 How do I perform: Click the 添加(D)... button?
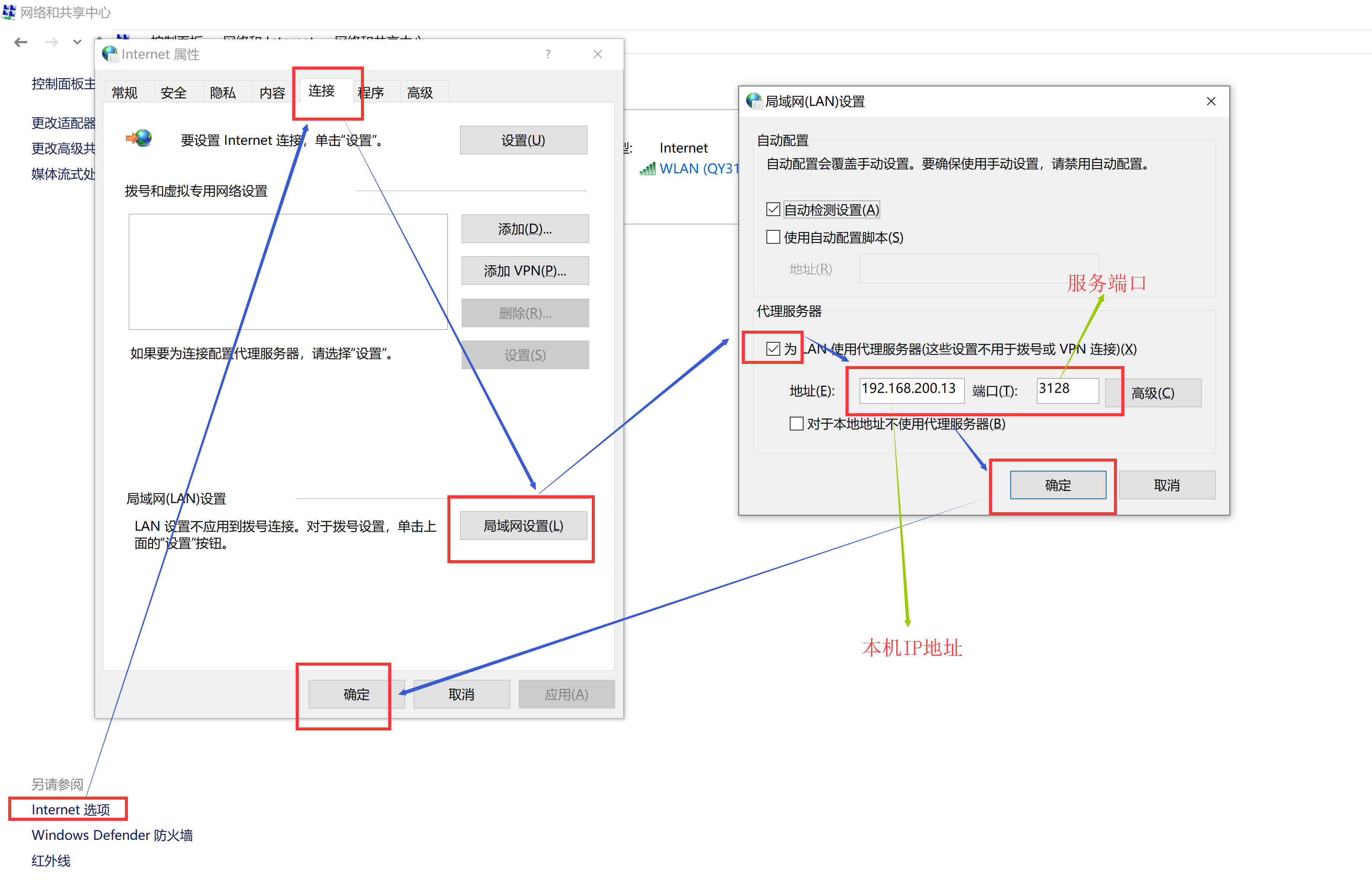click(x=525, y=229)
